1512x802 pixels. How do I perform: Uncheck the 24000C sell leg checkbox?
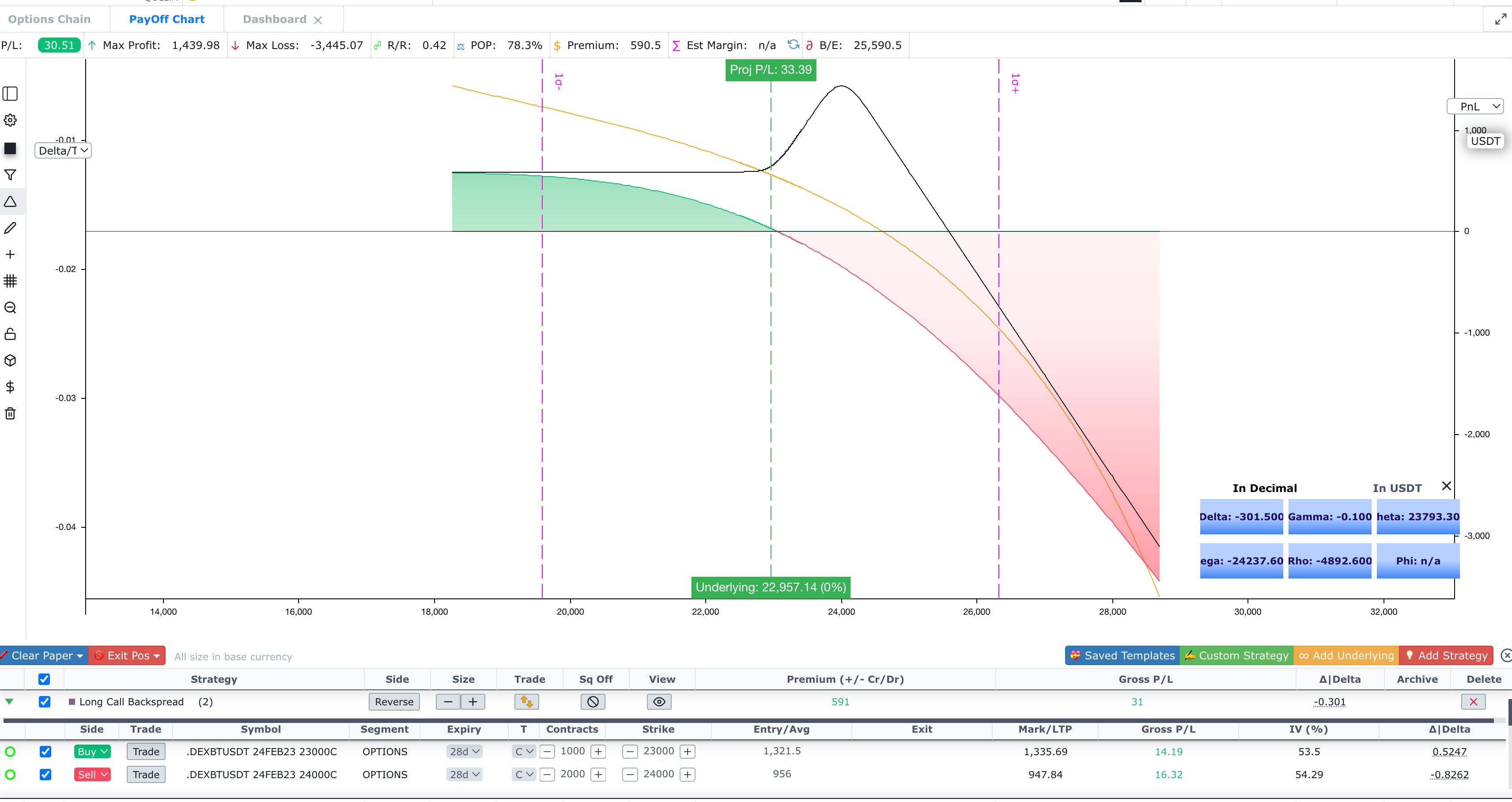click(45, 775)
